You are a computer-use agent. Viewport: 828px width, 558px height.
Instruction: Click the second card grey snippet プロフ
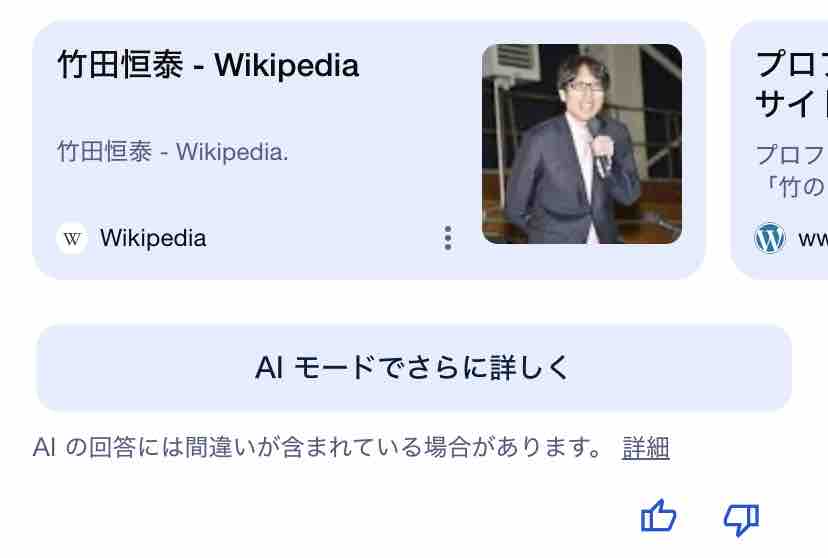pos(792,155)
